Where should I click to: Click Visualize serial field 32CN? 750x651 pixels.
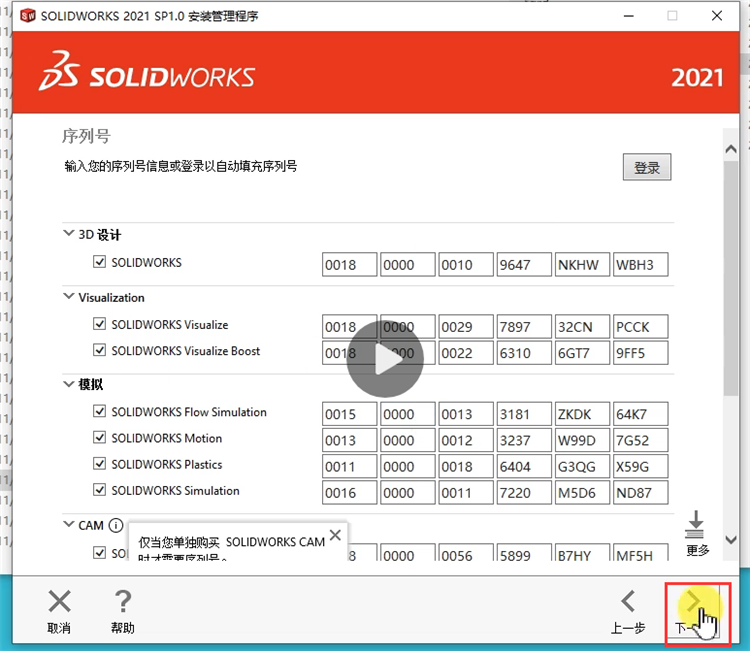(582, 327)
